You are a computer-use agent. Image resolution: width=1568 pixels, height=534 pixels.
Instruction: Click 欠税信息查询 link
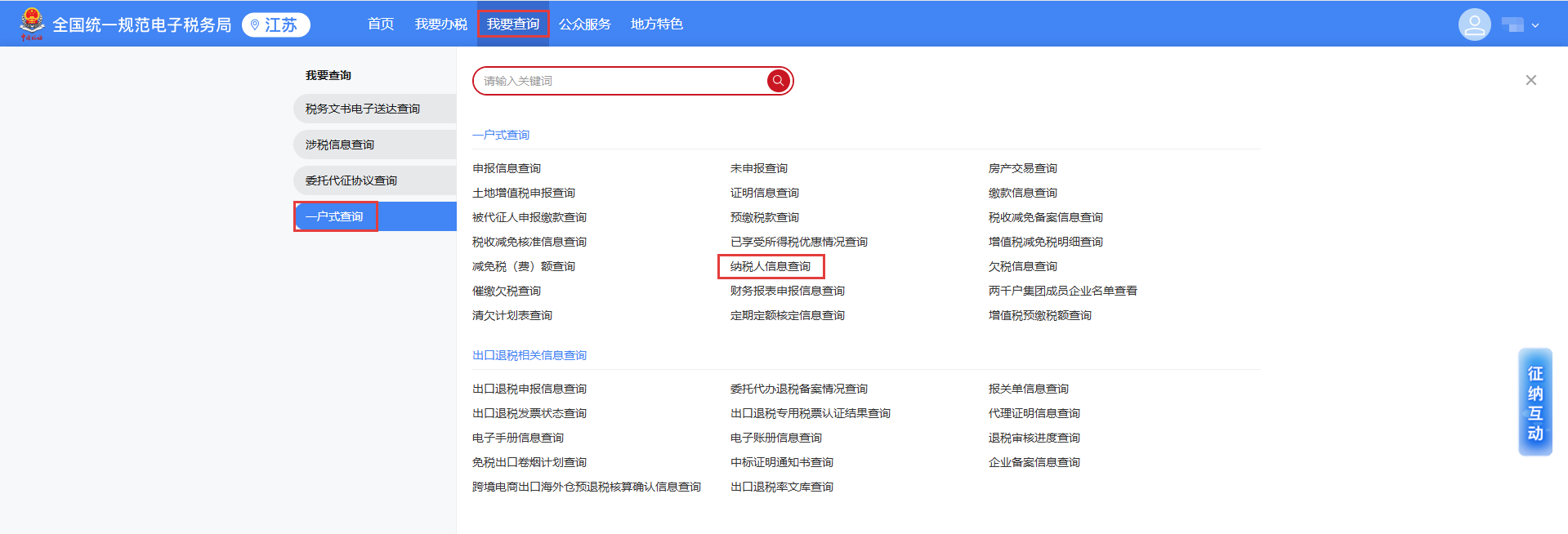1022,266
